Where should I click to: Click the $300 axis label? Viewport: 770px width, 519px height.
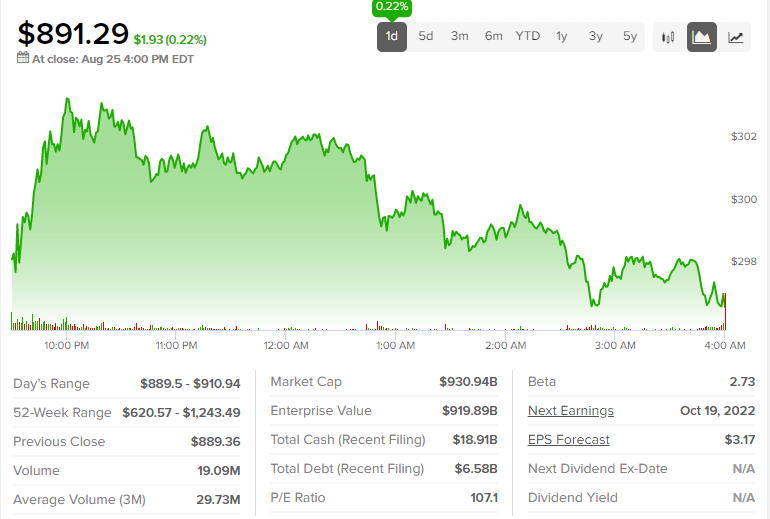(x=743, y=199)
